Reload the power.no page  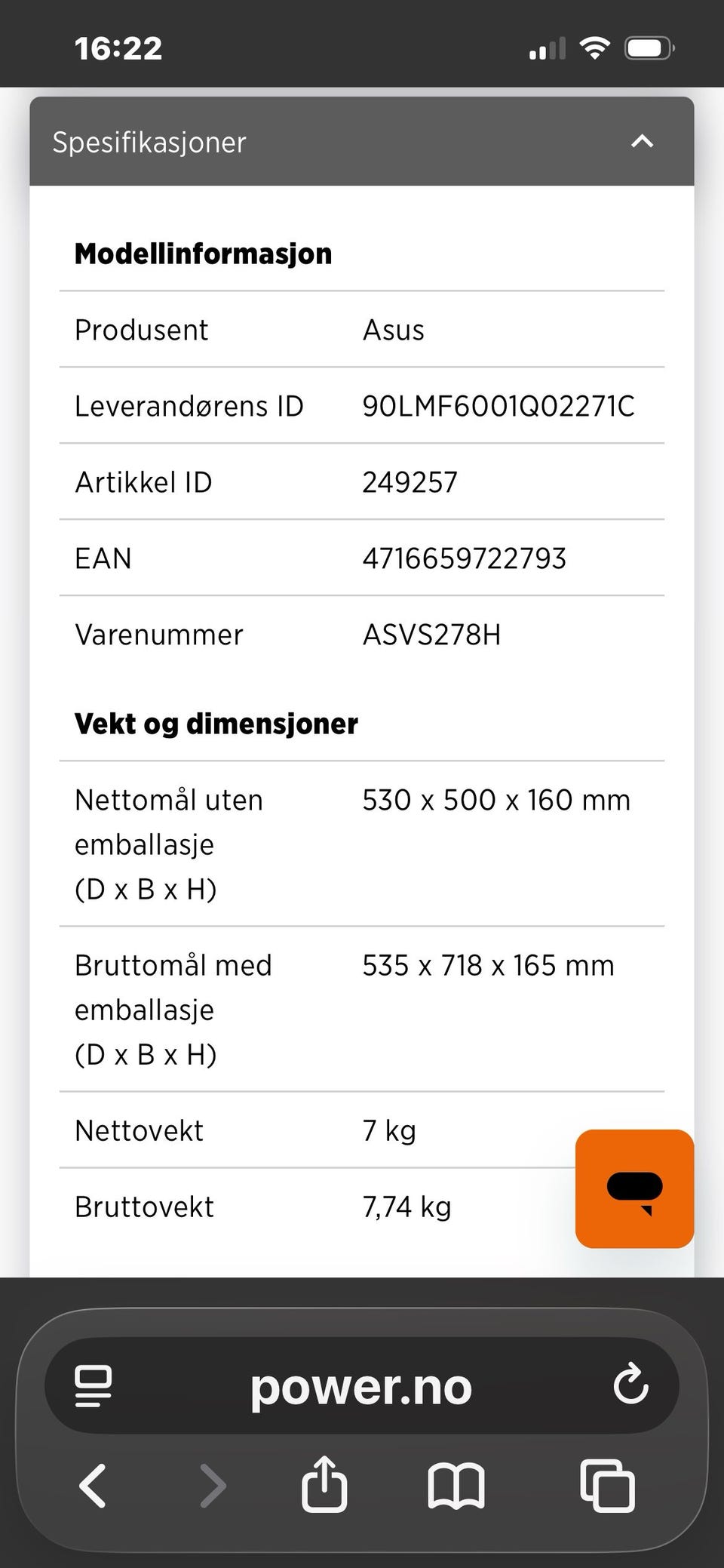[630, 1385]
